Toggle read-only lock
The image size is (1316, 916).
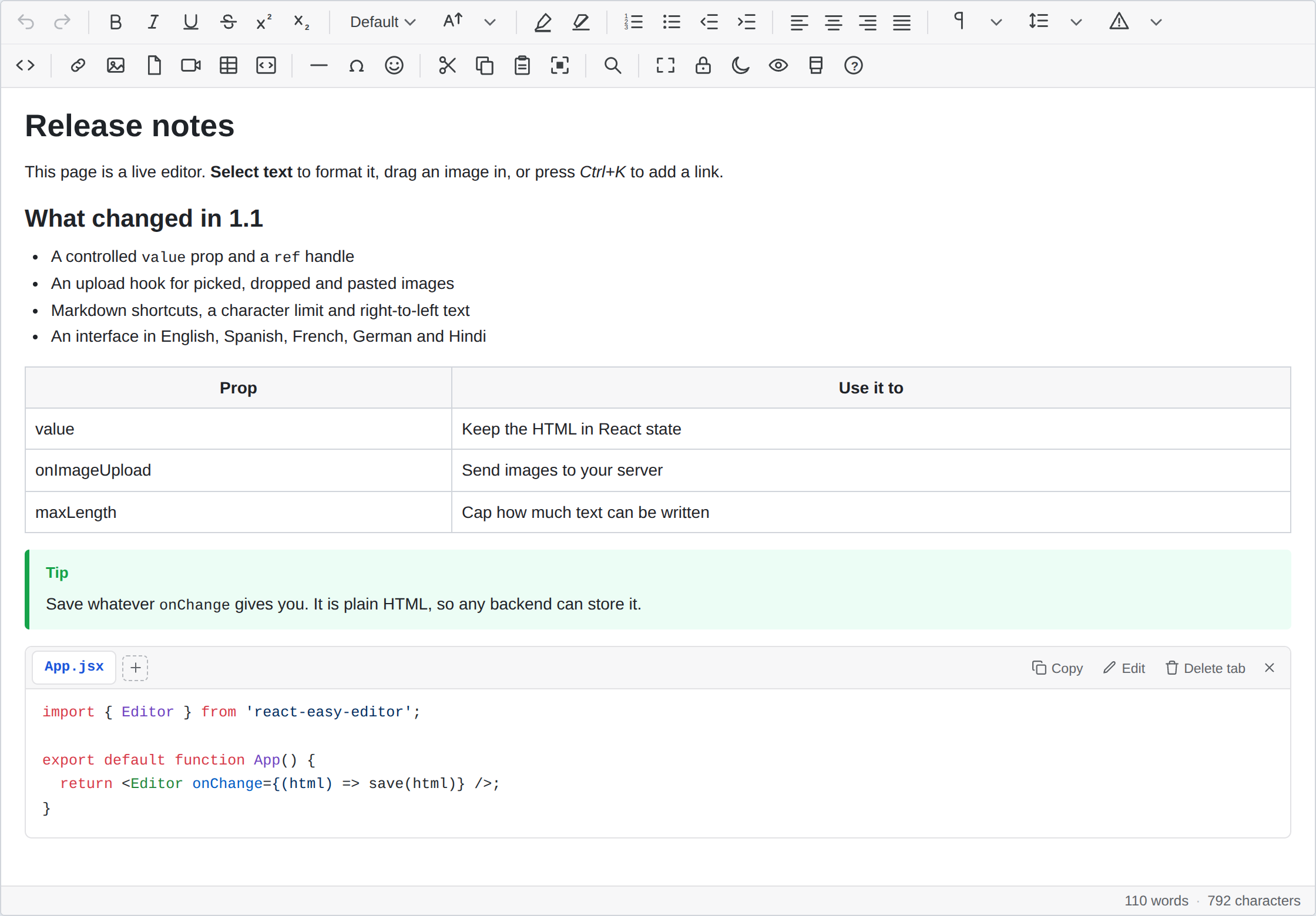point(703,65)
